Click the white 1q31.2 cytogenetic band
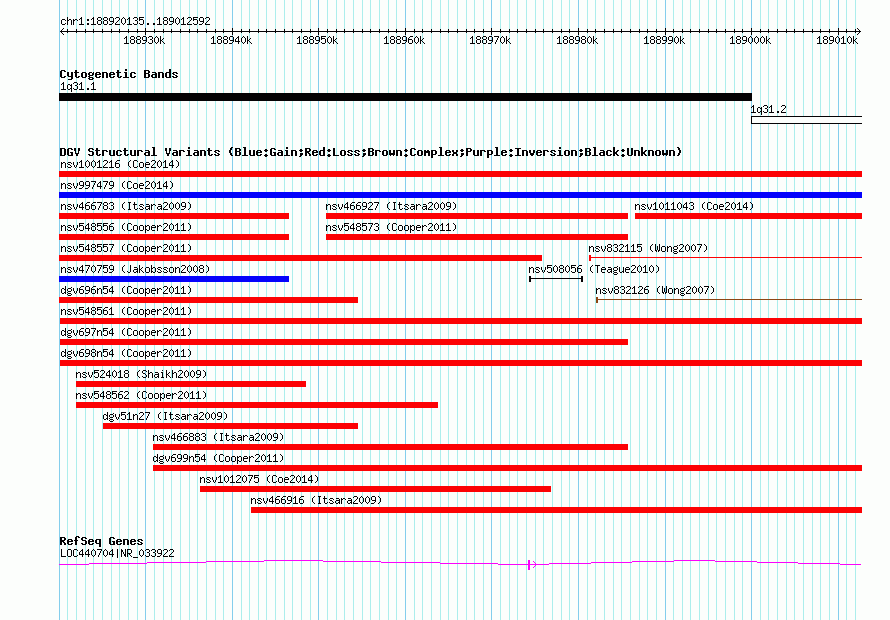Viewport: 890px width, 620px height. 807,120
